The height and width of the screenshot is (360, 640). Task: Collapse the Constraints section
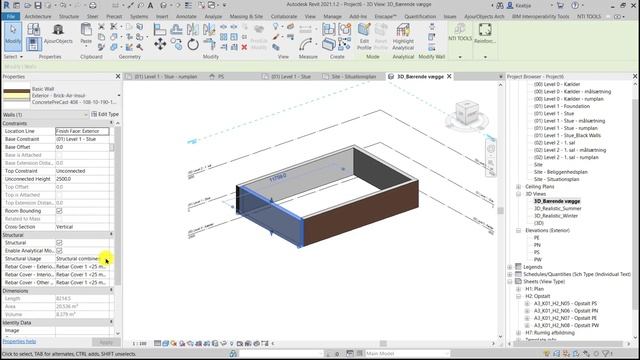[x=111, y=123]
